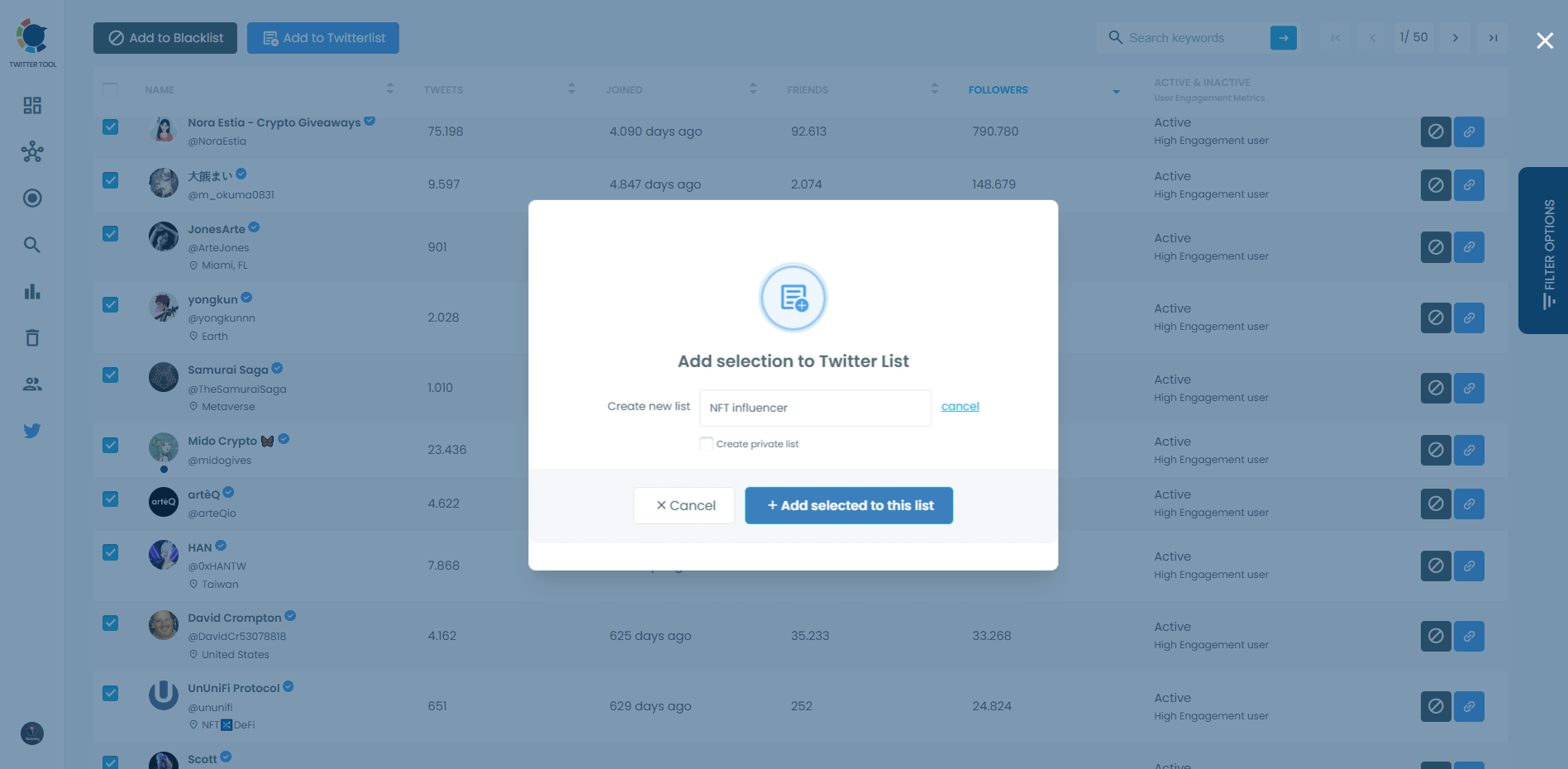
Task: Open the search icon in left sidebar
Action: pyautogui.click(x=32, y=245)
